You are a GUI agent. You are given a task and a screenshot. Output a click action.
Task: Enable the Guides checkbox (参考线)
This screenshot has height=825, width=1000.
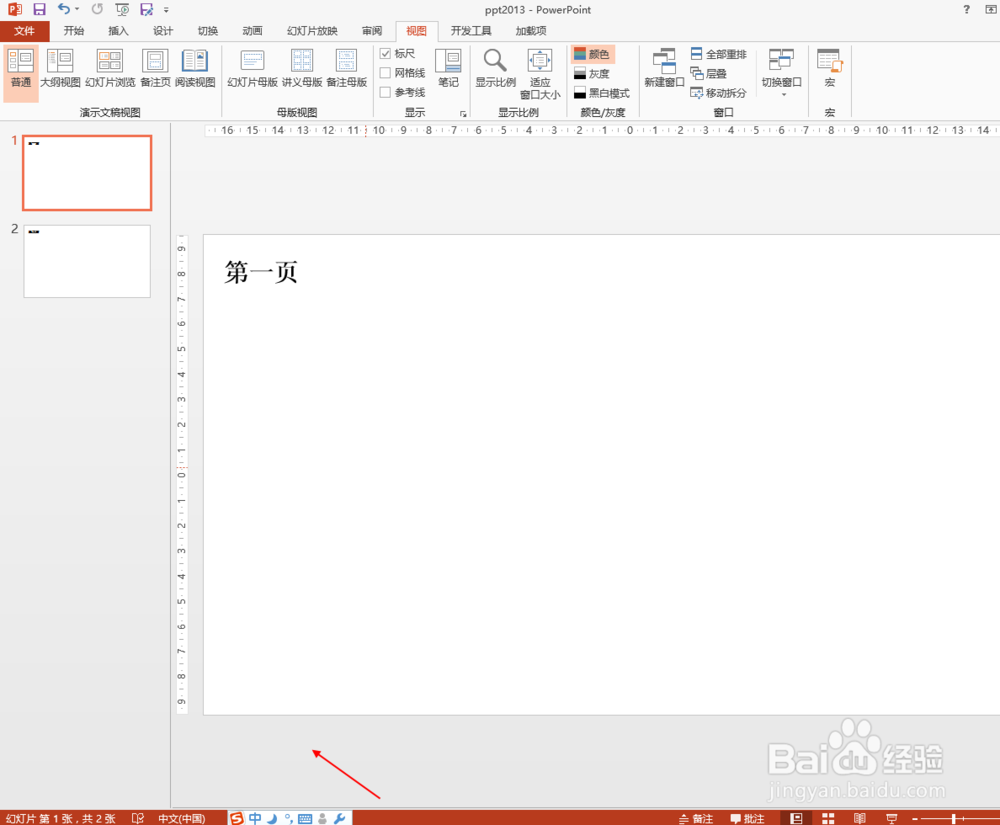click(x=387, y=92)
